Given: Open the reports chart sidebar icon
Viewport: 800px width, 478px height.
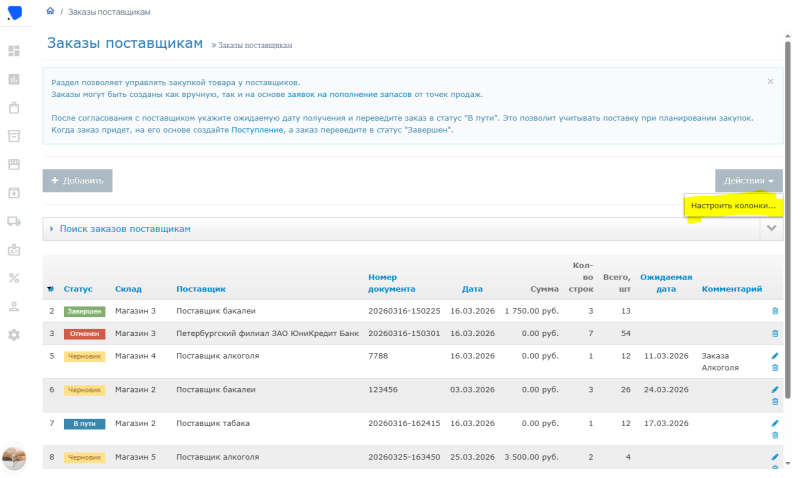Looking at the screenshot, I should click(14, 80).
